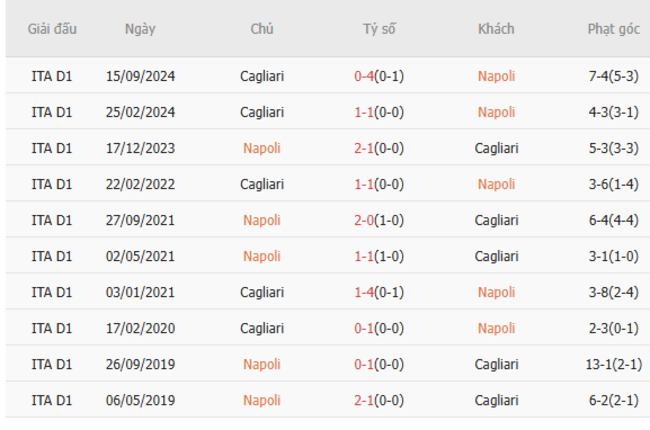Image resolution: width=650 pixels, height=430 pixels.
Task: Click the Tỷ số column header
Action: click(x=379, y=29)
